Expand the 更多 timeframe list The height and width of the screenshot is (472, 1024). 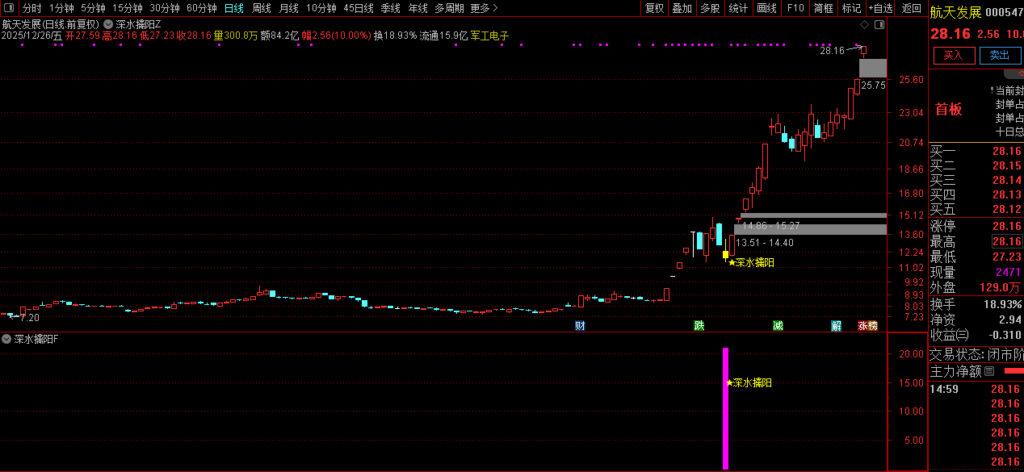[x=480, y=8]
